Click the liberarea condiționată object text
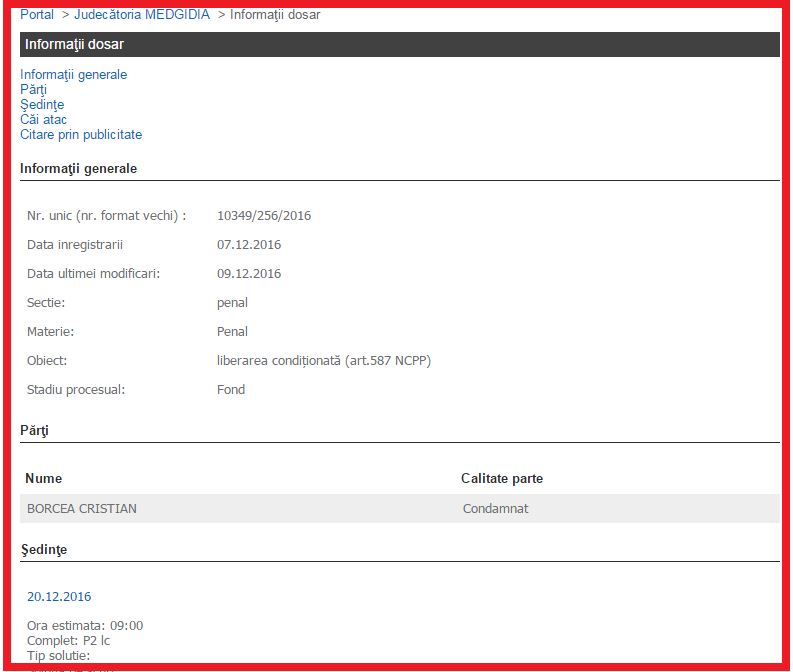This screenshot has width=793, height=672. (x=323, y=361)
